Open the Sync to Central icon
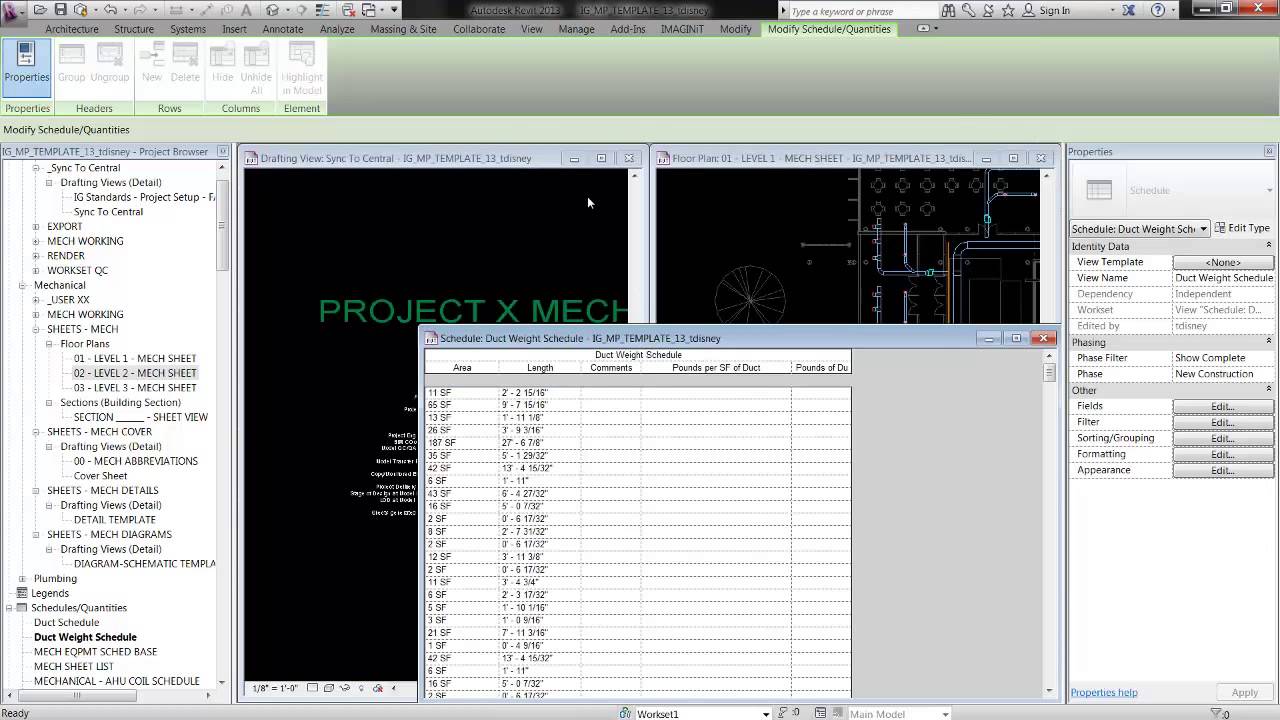This screenshot has width=1280, height=720. [79, 9]
